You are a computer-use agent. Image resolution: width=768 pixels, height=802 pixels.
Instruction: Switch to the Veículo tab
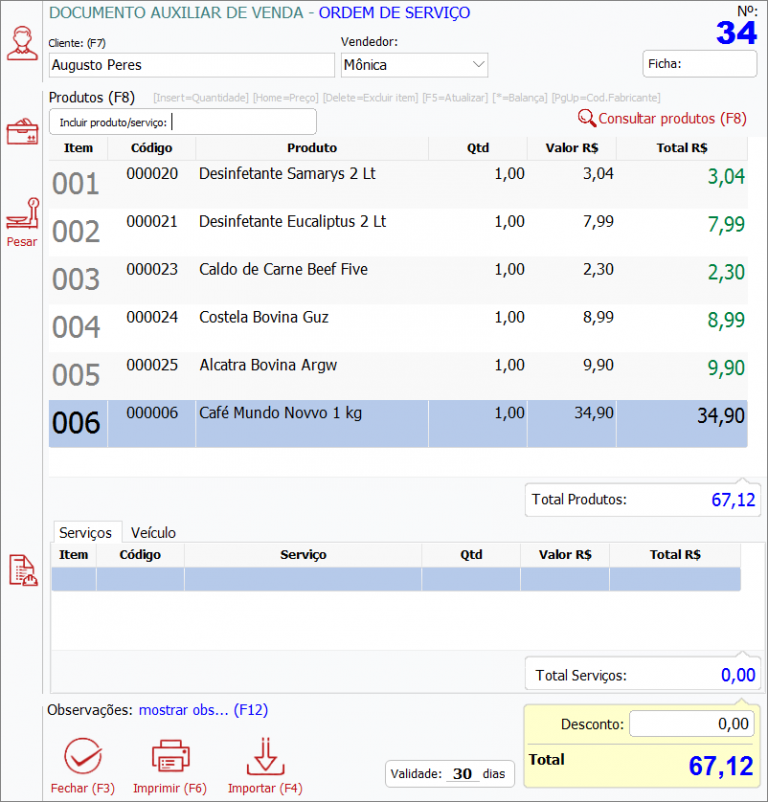click(x=153, y=533)
